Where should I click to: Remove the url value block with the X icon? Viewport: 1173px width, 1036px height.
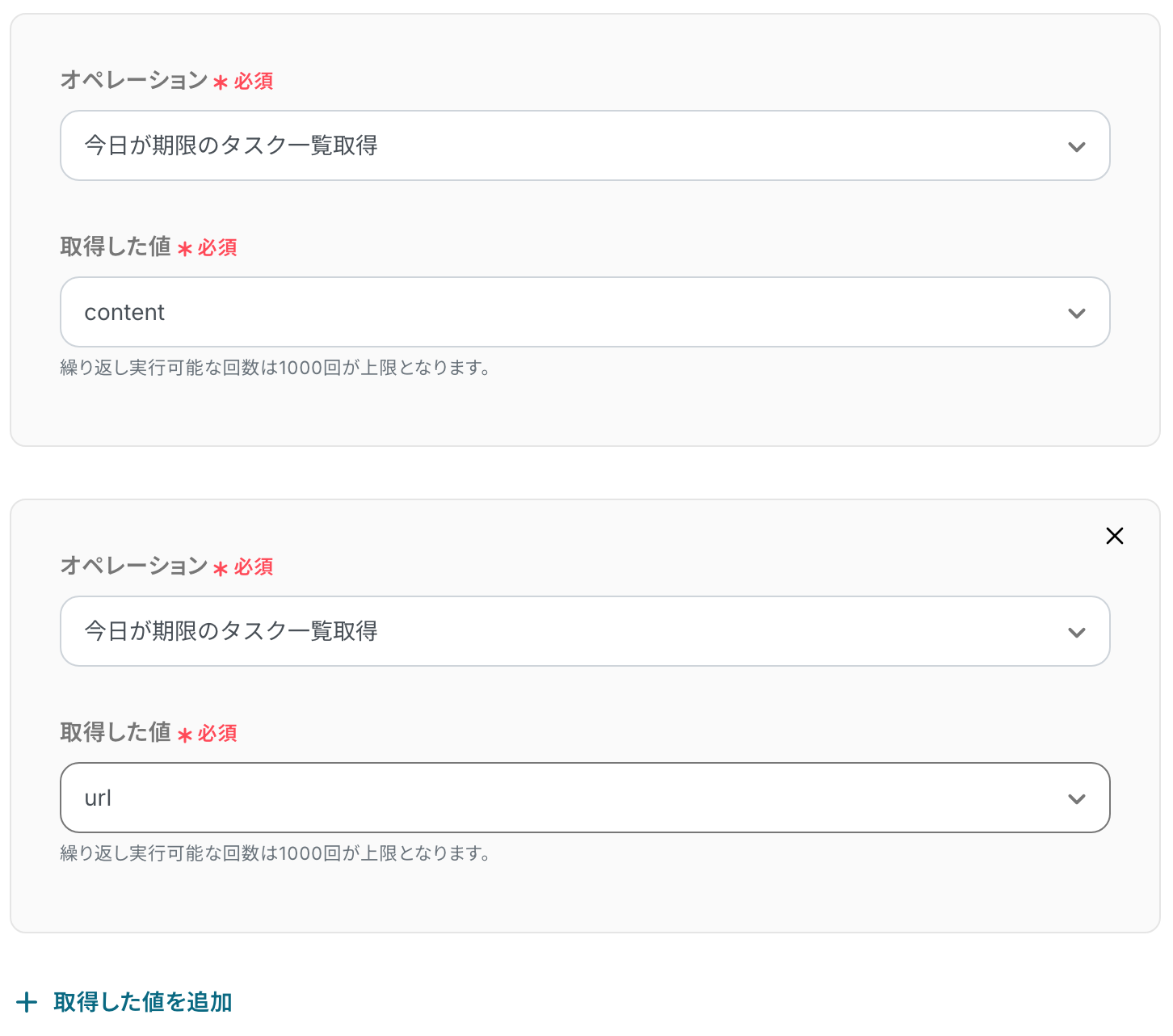tap(1114, 536)
